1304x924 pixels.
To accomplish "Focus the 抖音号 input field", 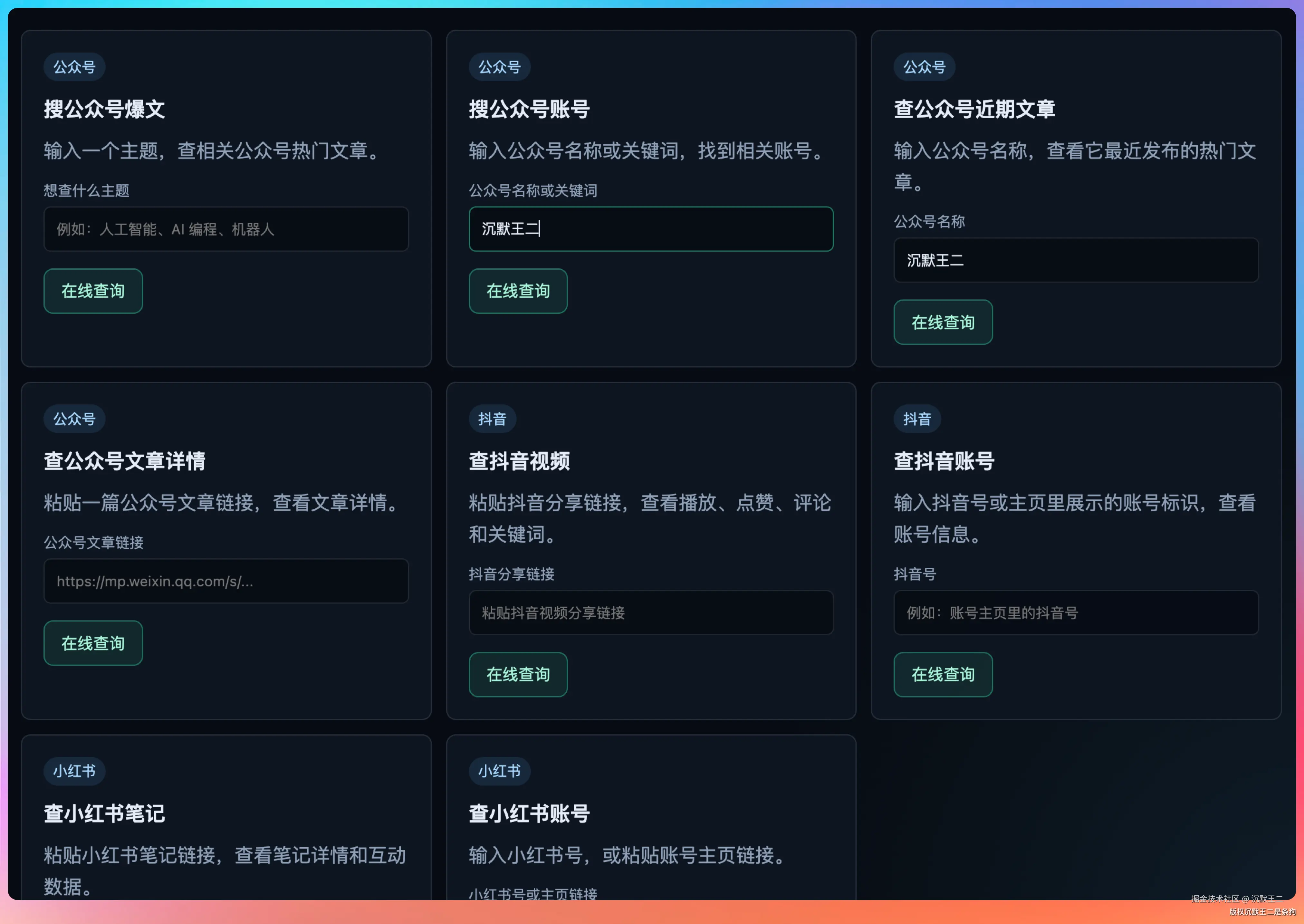I will tap(1077, 613).
